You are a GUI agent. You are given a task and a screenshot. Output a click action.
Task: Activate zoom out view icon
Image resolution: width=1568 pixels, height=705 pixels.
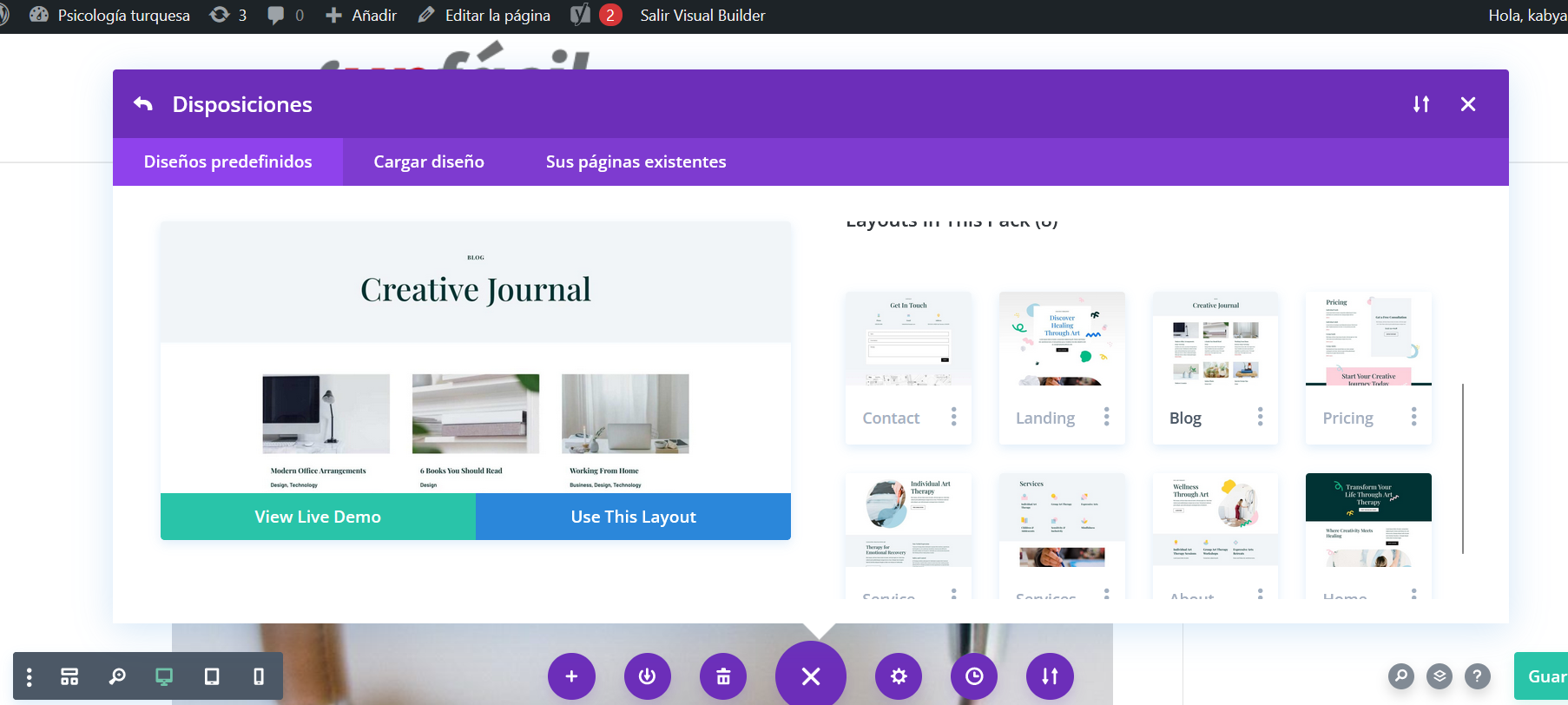tap(116, 676)
